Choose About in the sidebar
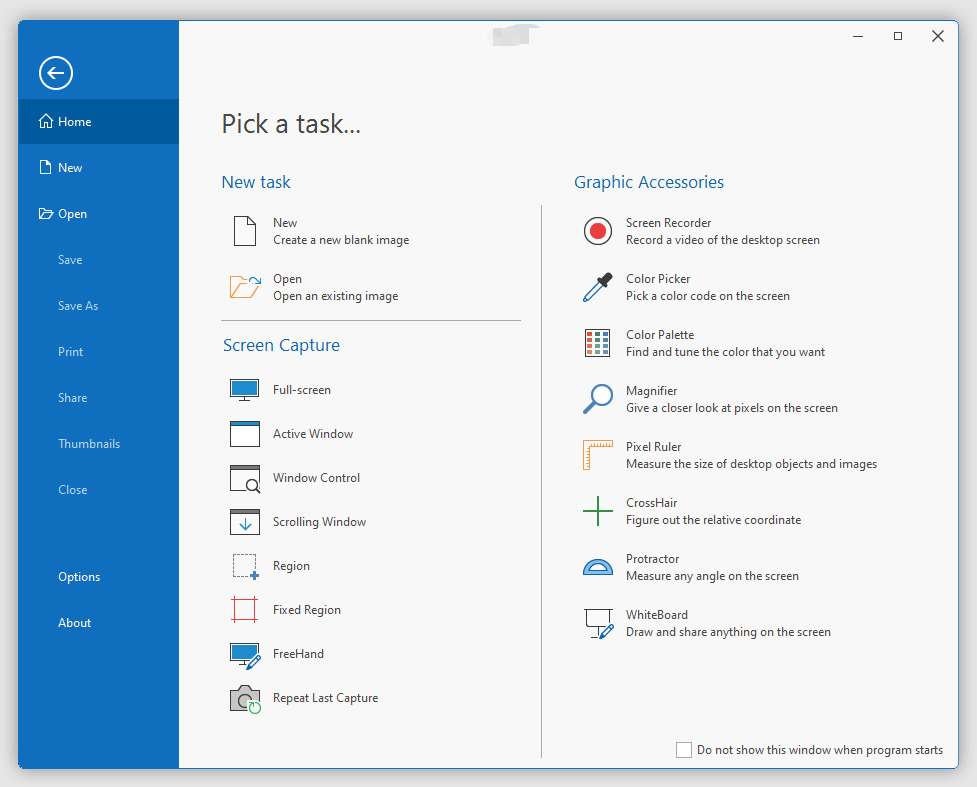The height and width of the screenshot is (787, 977). tap(74, 623)
